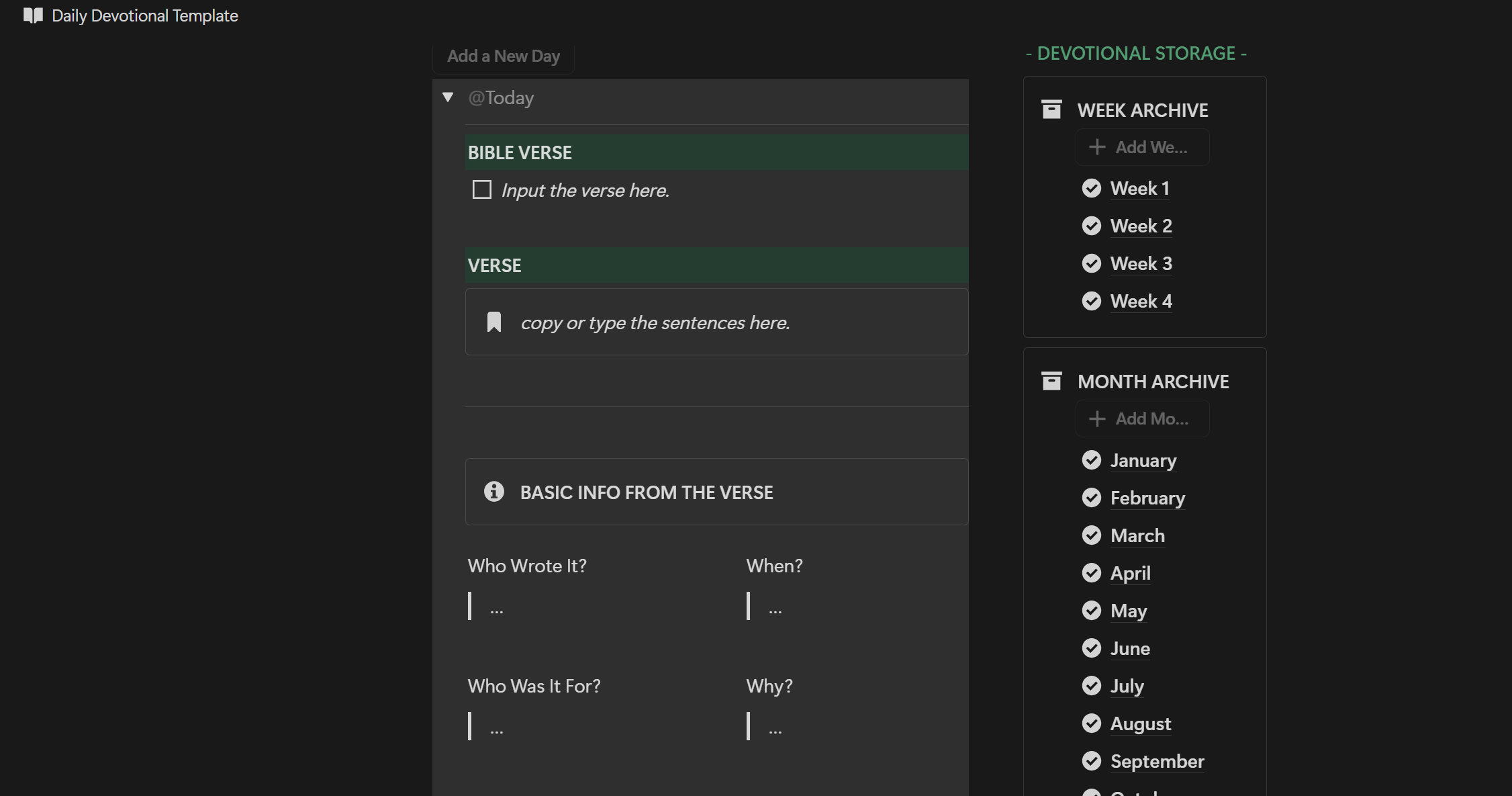Open the February archive page

pos(1147,498)
